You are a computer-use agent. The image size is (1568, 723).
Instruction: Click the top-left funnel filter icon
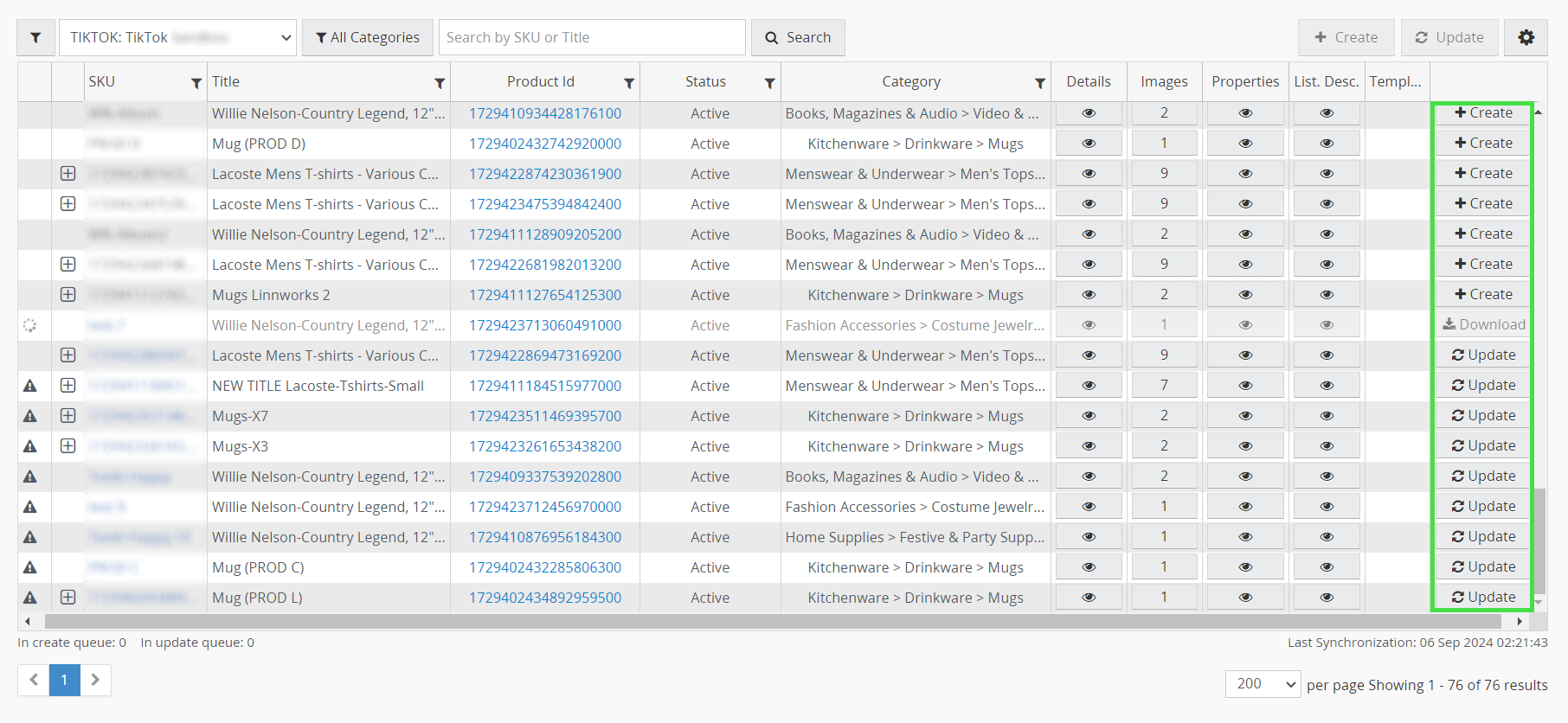(35, 37)
